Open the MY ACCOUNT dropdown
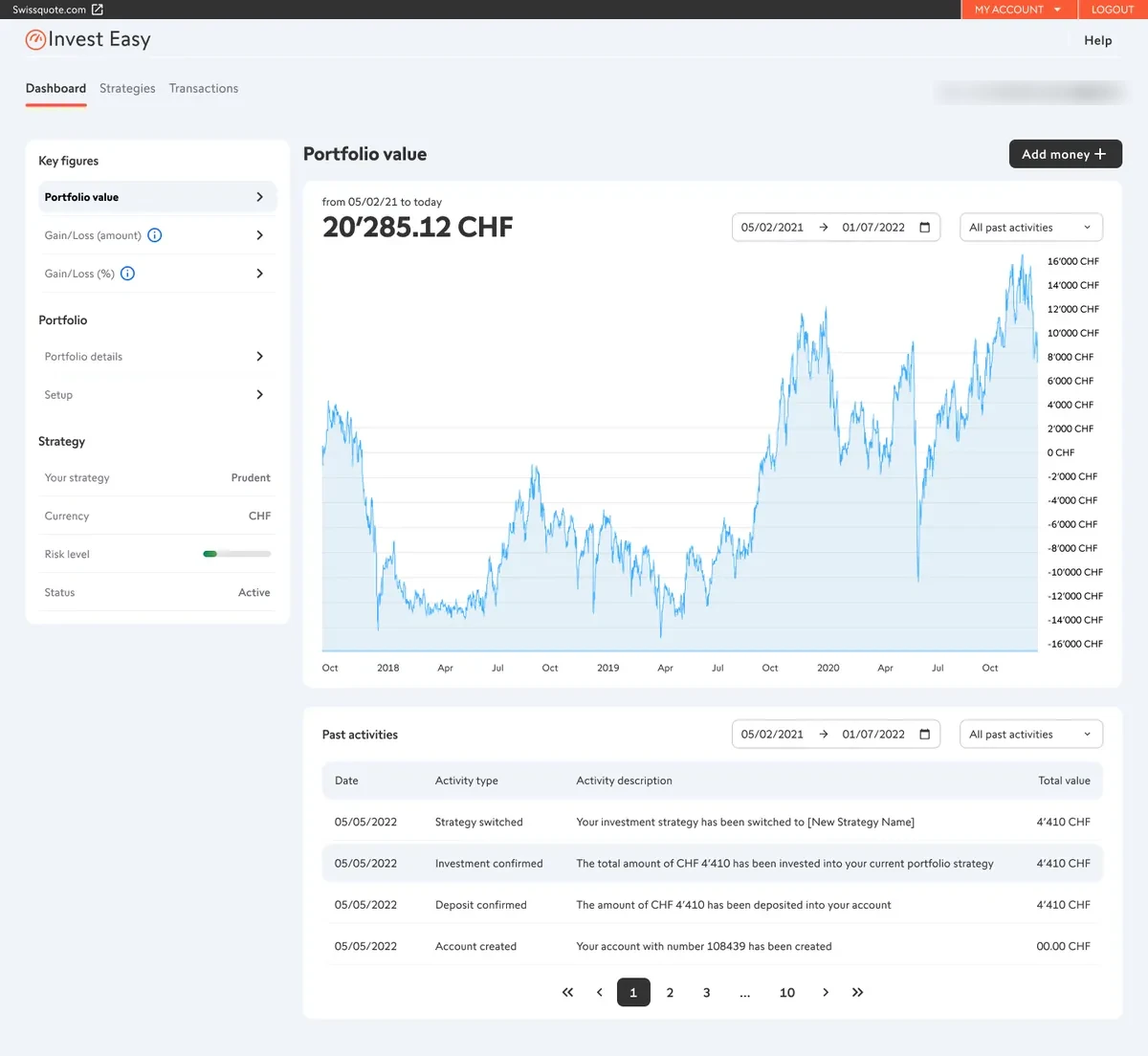The height and width of the screenshot is (1056, 1148). click(x=1019, y=10)
